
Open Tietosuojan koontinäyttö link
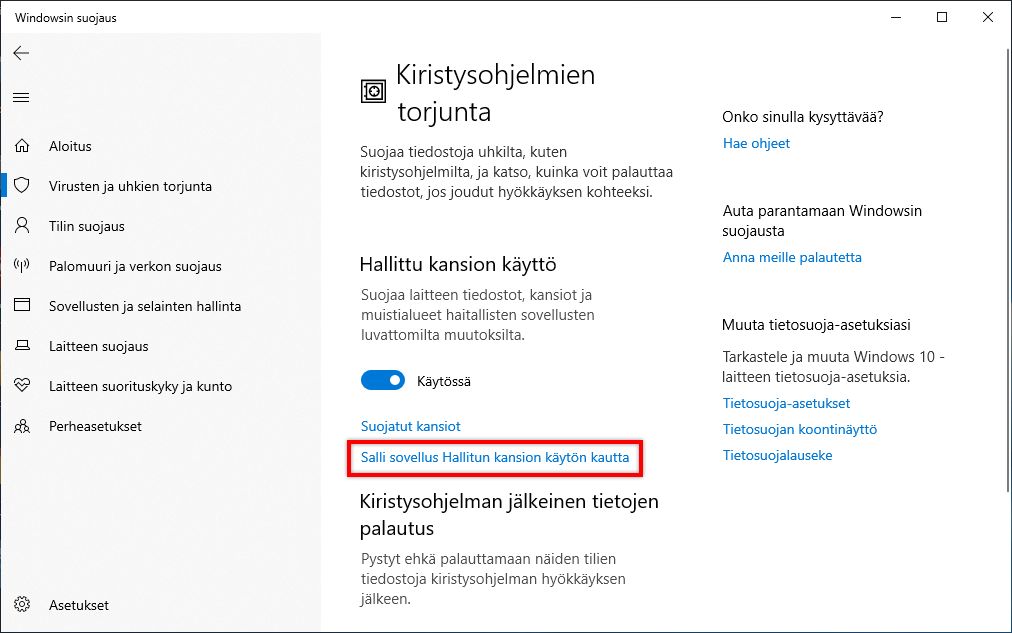800,429
